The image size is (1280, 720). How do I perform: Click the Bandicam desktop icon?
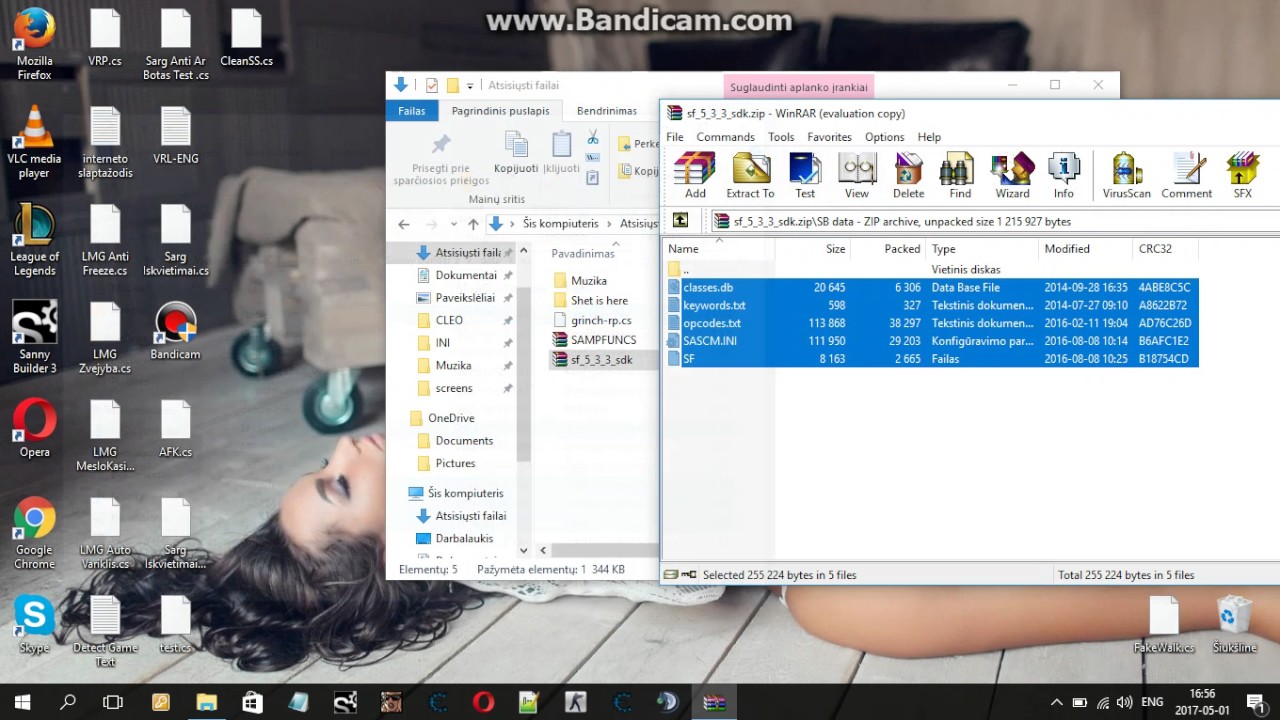tap(175, 332)
